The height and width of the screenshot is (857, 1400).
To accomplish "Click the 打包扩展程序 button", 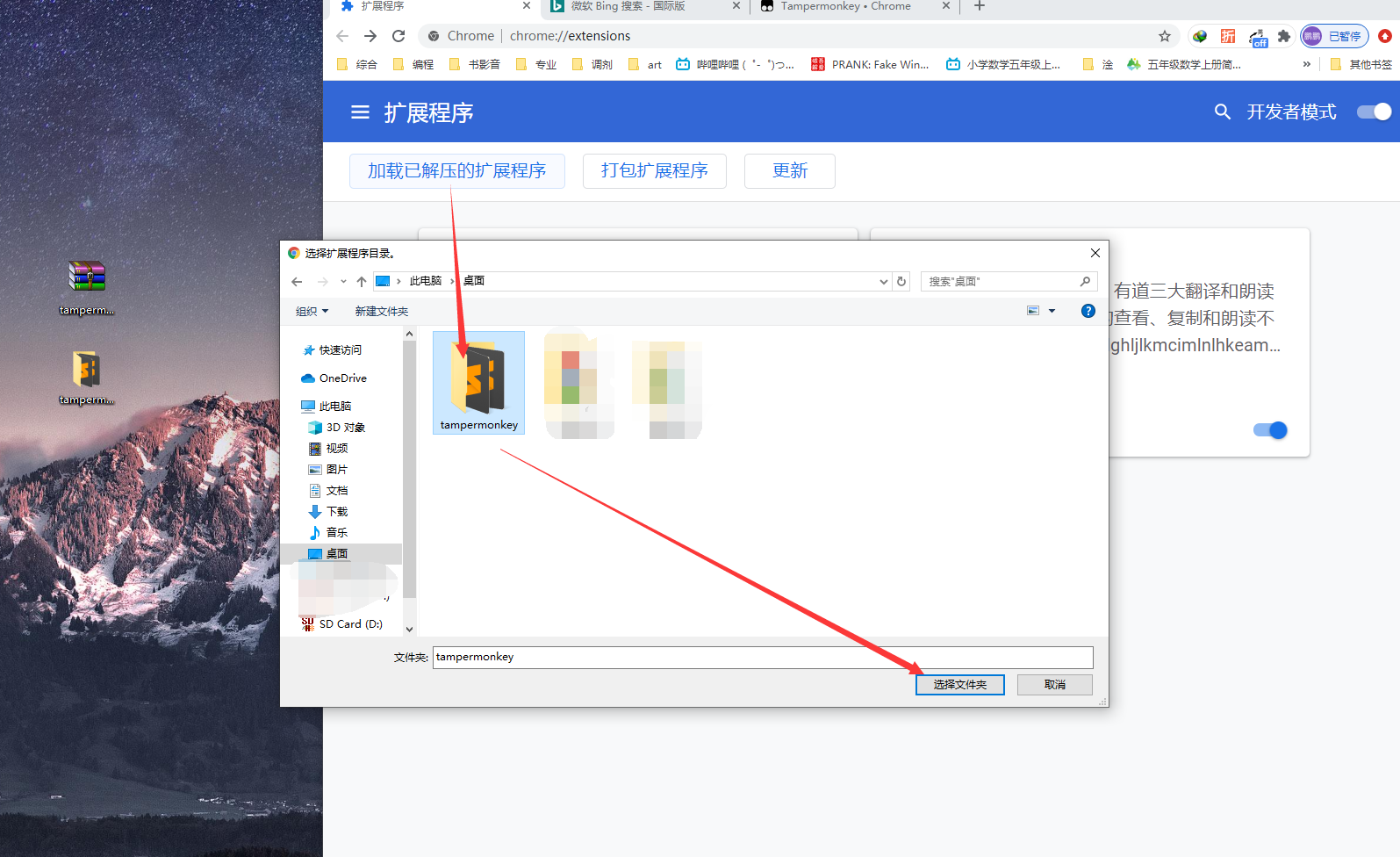I will point(655,170).
